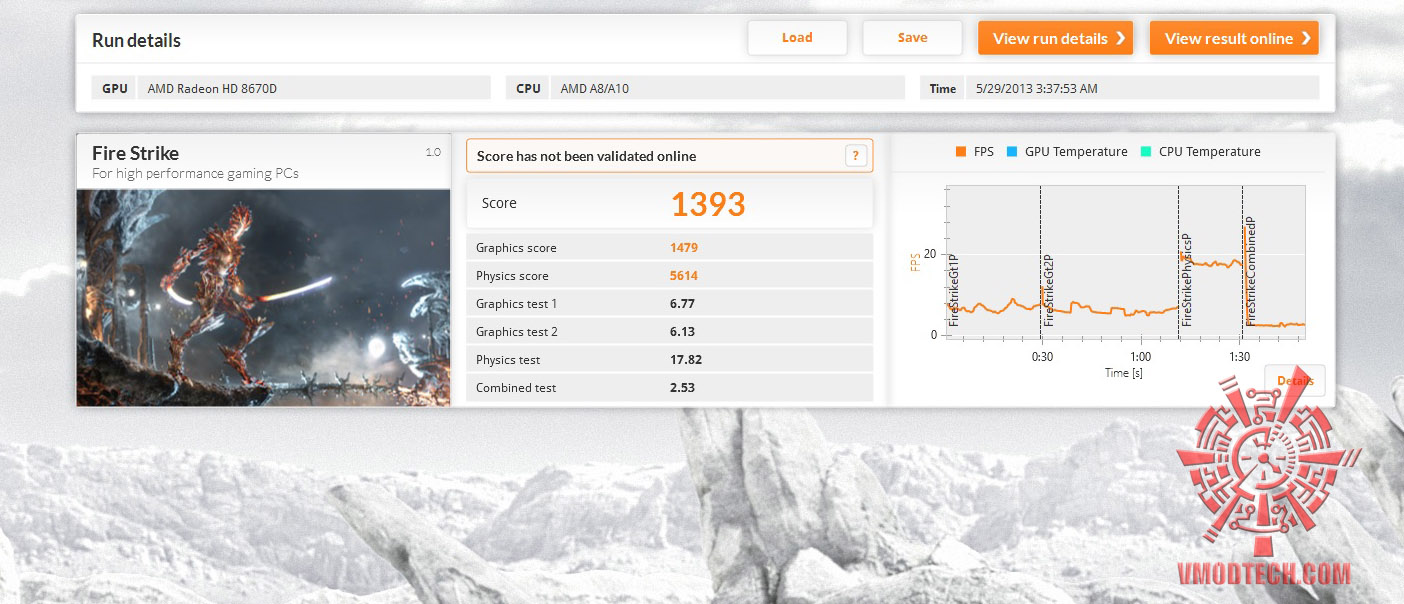
Task: Click the question mark help icon
Action: coord(855,155)
